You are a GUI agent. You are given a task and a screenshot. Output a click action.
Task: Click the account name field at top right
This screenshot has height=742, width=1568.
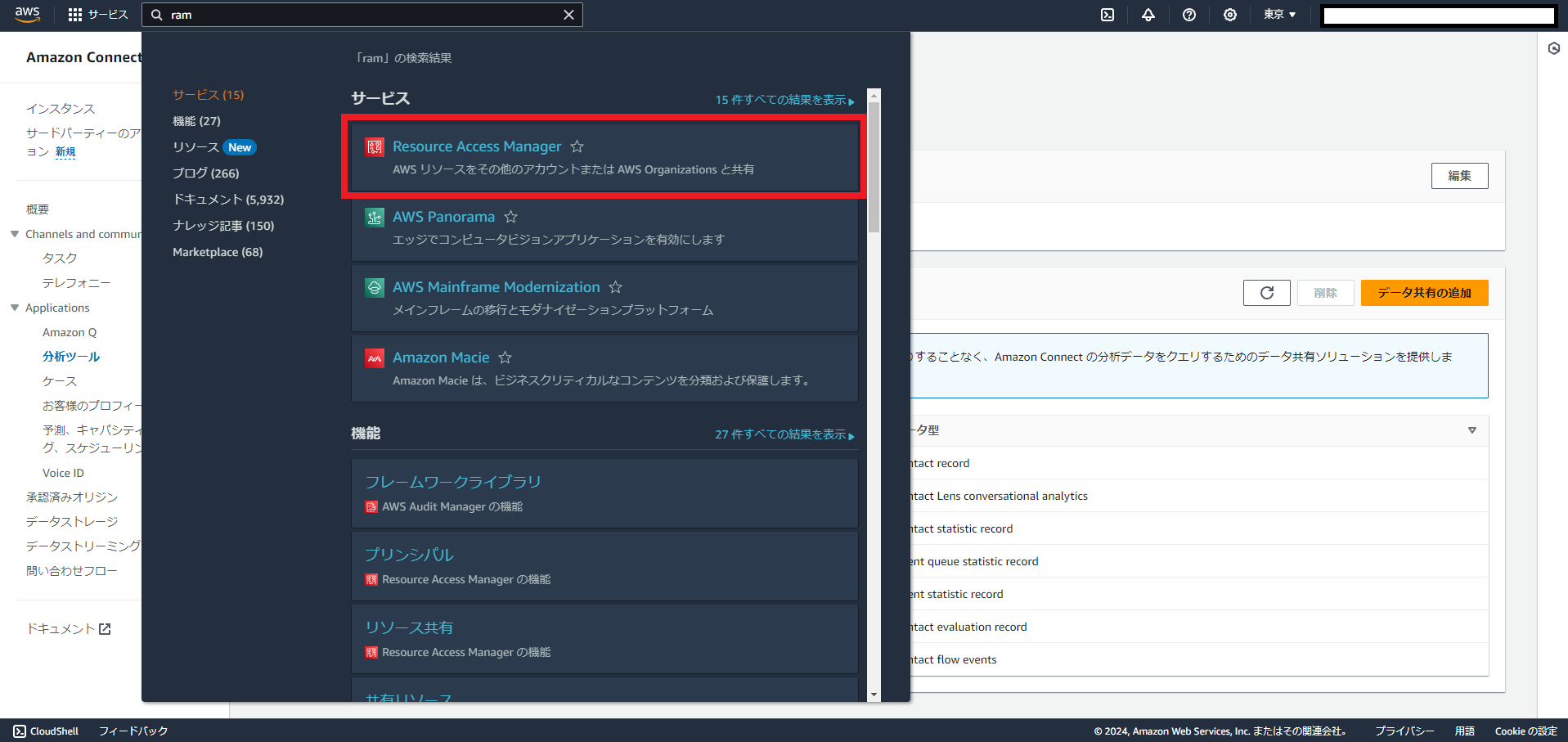tap(1439, 16)
